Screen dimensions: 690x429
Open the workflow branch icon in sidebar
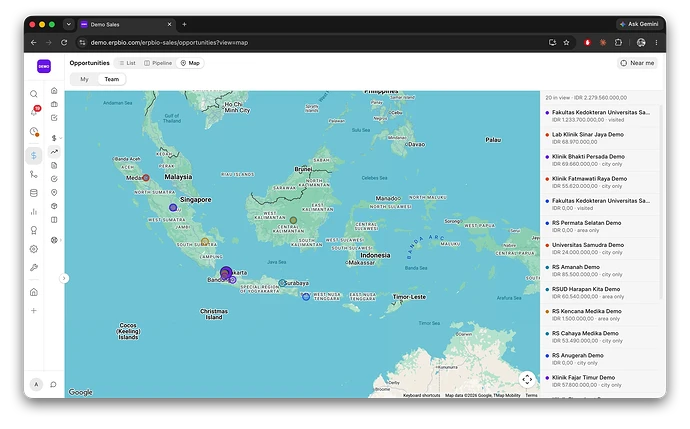coord(34,174)
